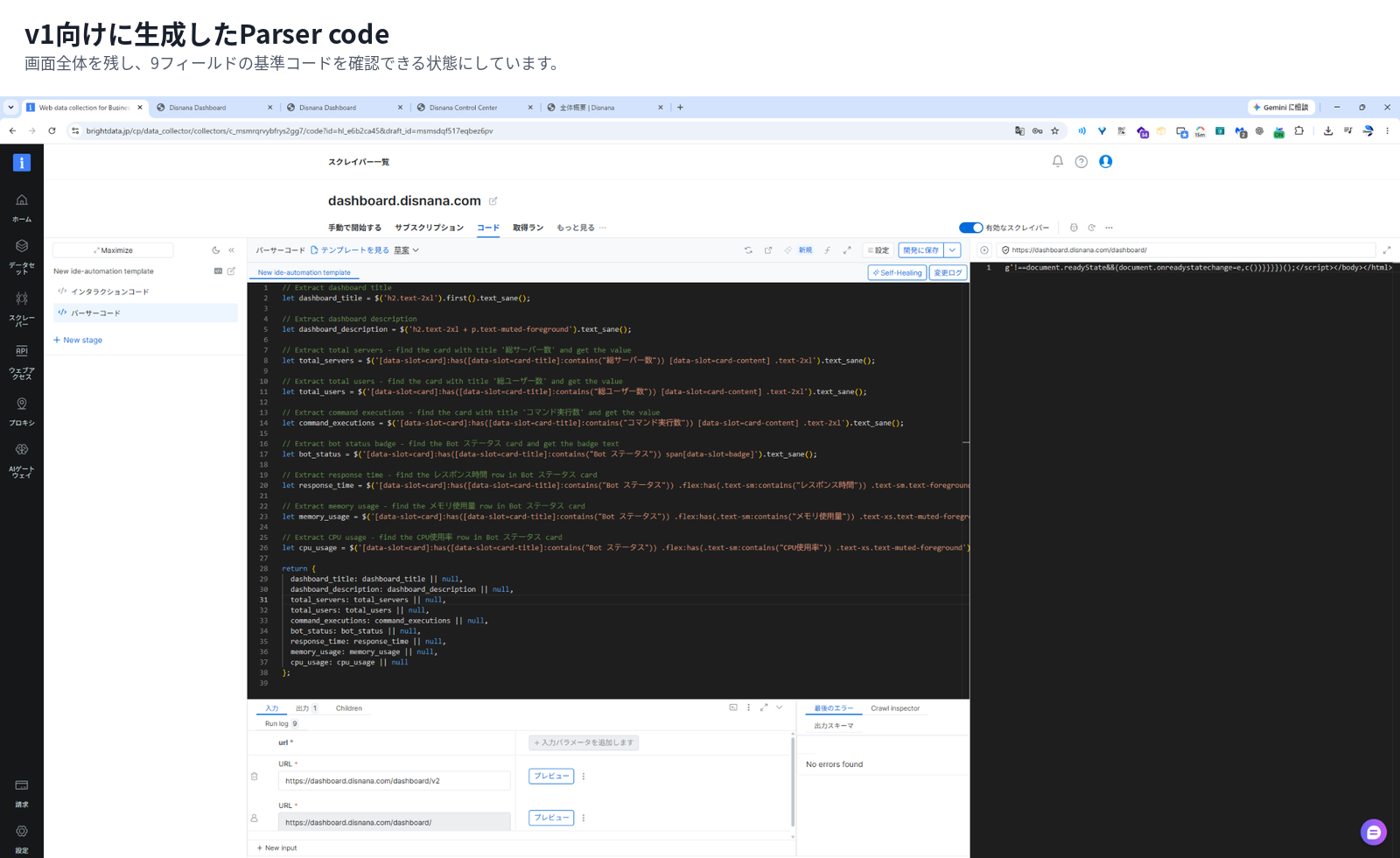The image size is (1400, 858).
Task: Open the chat support bubble
Action: (x=1374, y=832)
